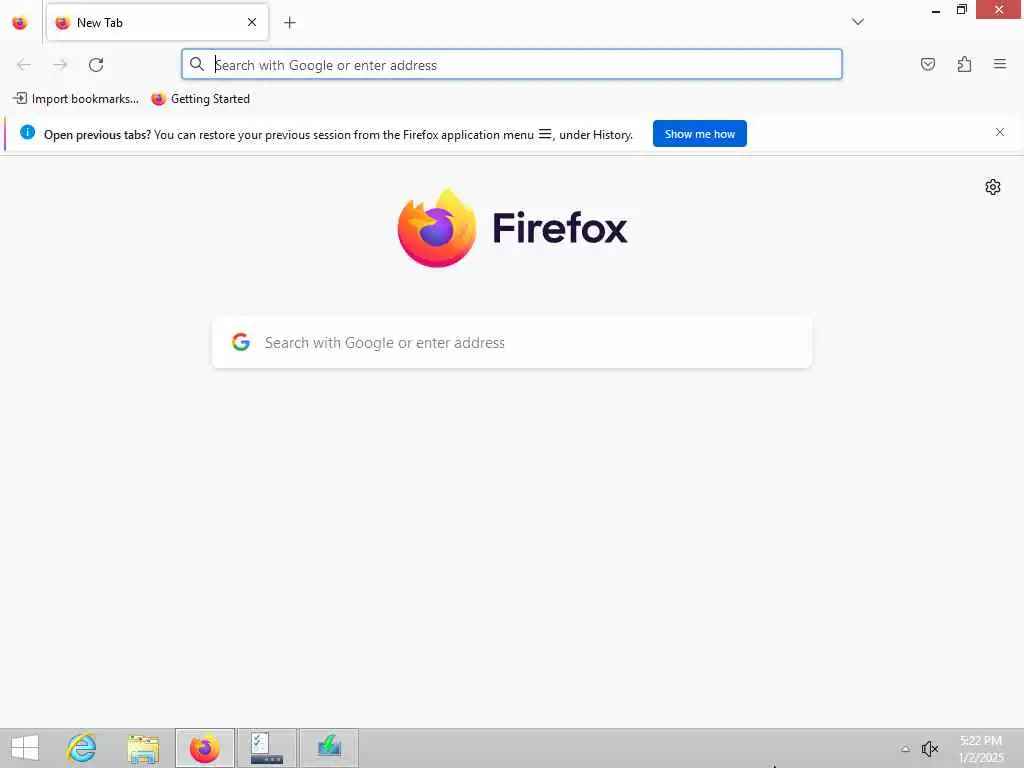1024x768 pixels.
Task: Focus the address bar field
Action: click(511, 65)
